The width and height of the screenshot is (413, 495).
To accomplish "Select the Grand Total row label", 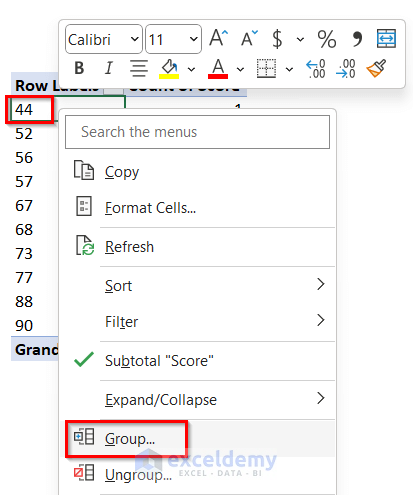I will pyautogui.click(x=35, y=349).
